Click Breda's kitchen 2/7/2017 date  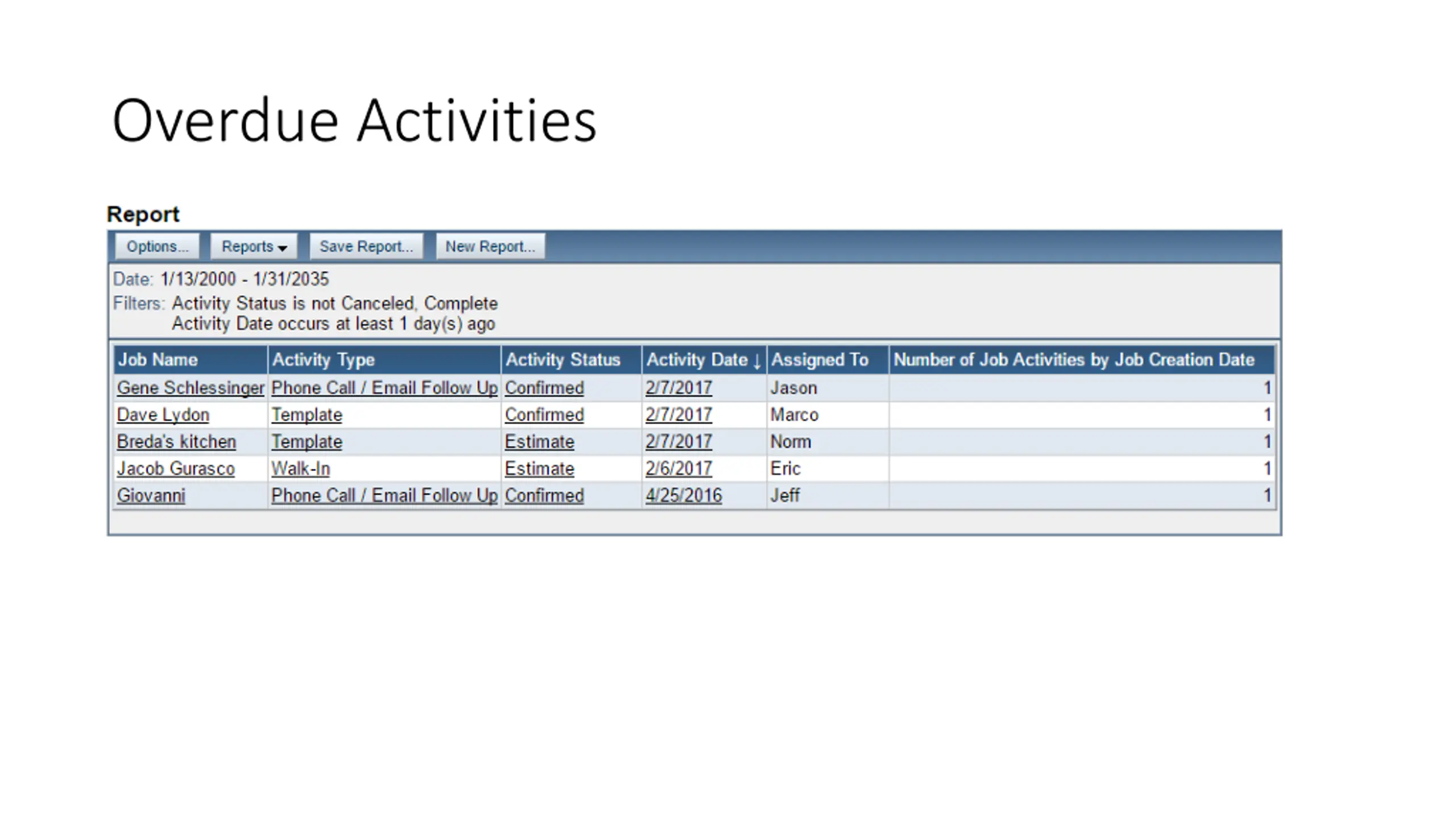[679, 441]
